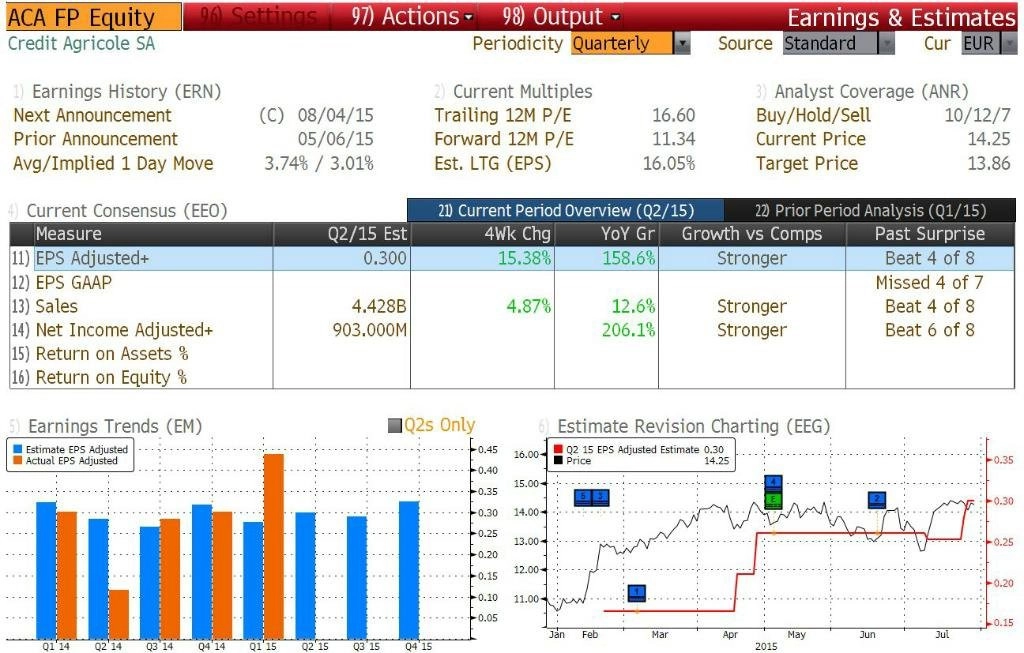Viewport: 1024px width, 653px height.
Task: Click the blue news marker labeled 4
Action: pos(773,483)
